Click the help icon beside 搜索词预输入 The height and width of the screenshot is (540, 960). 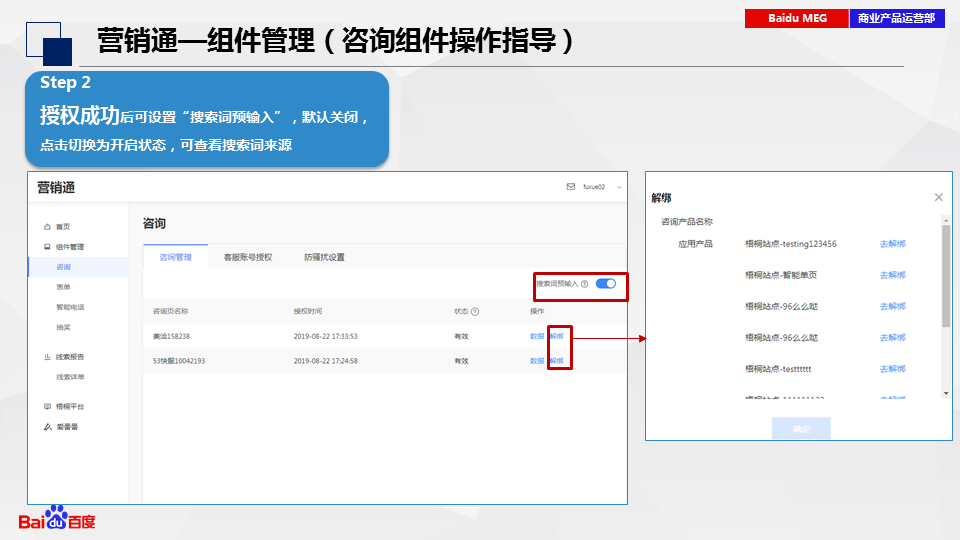(584, 284)
